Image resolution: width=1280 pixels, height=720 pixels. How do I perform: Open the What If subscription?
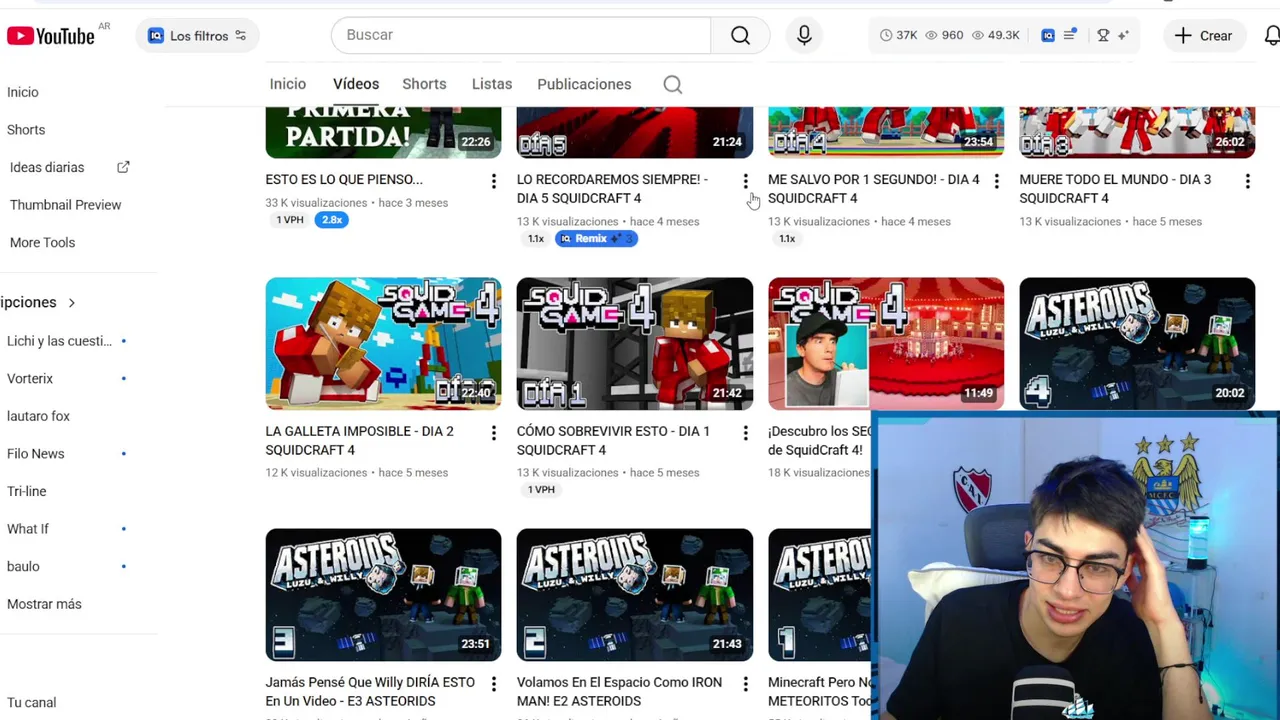(27, 529)
